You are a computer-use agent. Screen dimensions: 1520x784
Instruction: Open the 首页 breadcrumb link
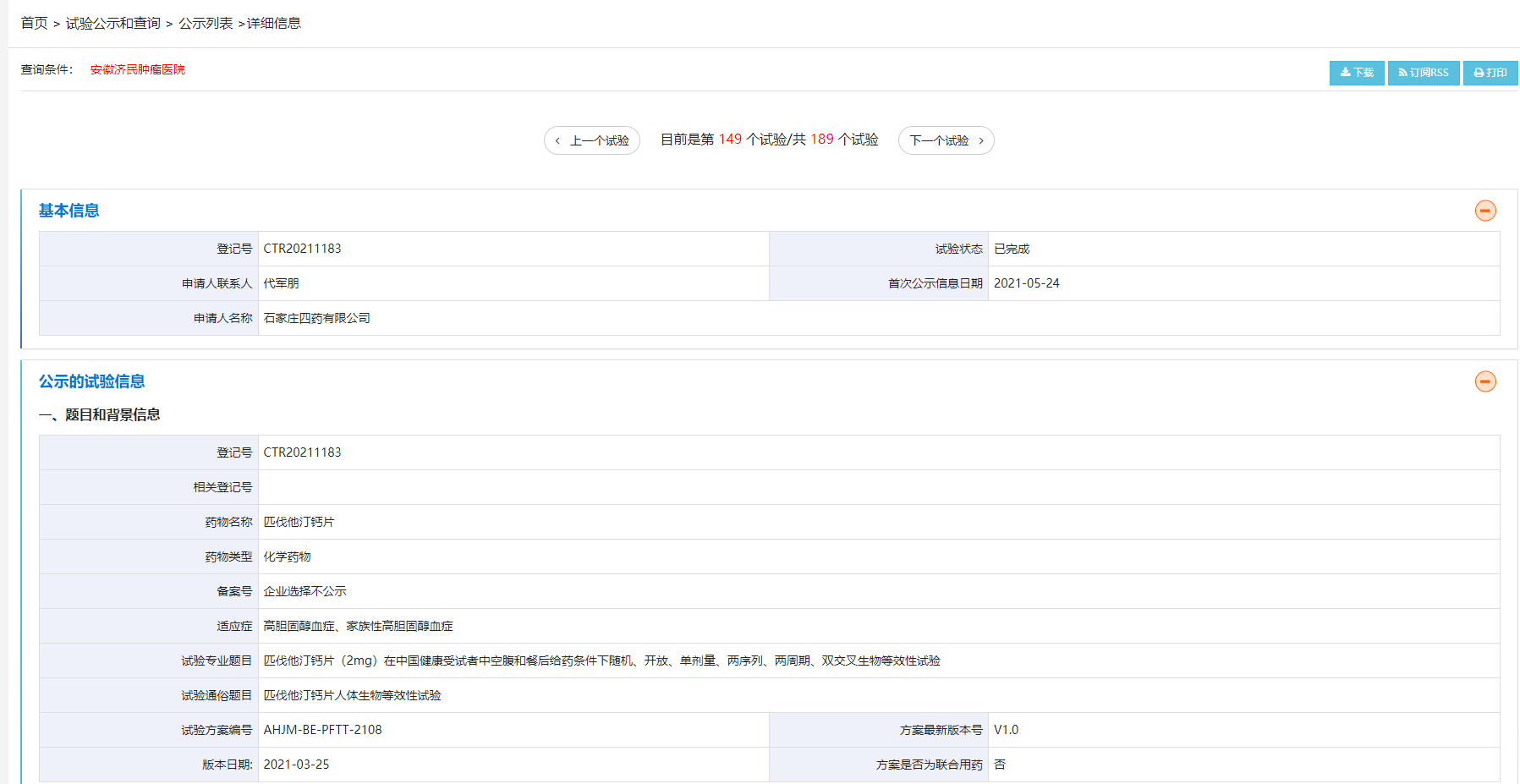(x=34, y=23)
